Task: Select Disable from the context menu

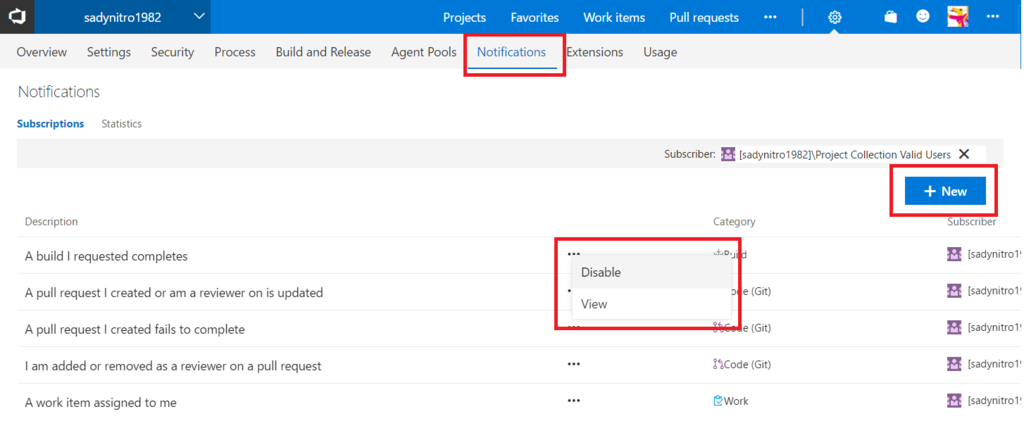Action: pos(601,272)
